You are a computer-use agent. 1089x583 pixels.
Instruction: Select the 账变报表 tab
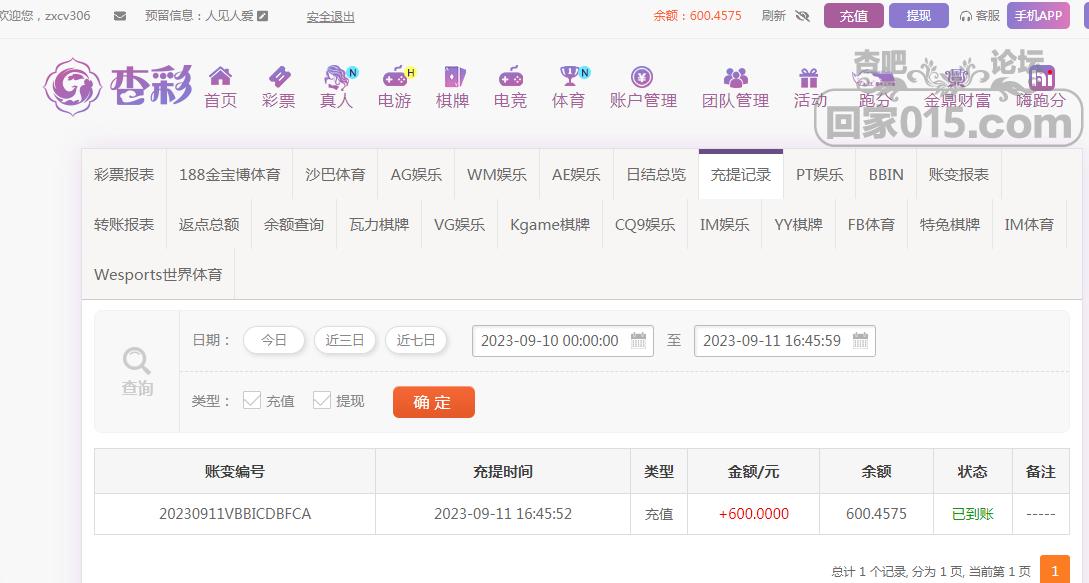pyautogui.click(x=959, y=174)
